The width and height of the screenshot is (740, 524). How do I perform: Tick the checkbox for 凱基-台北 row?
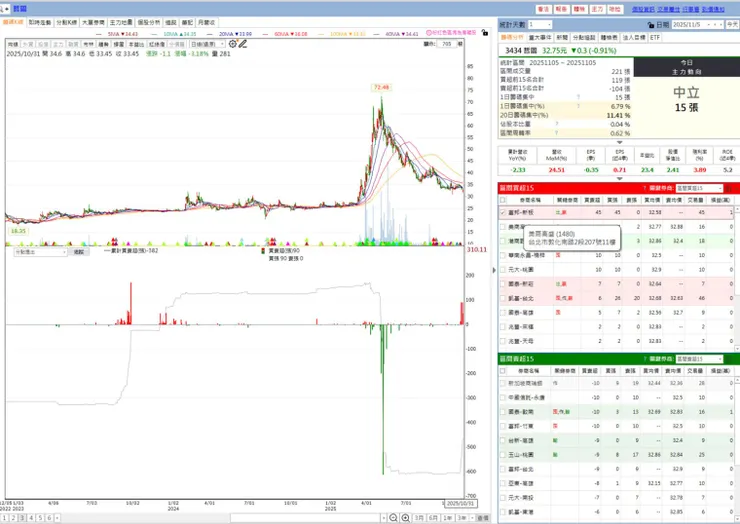point(503,298)
